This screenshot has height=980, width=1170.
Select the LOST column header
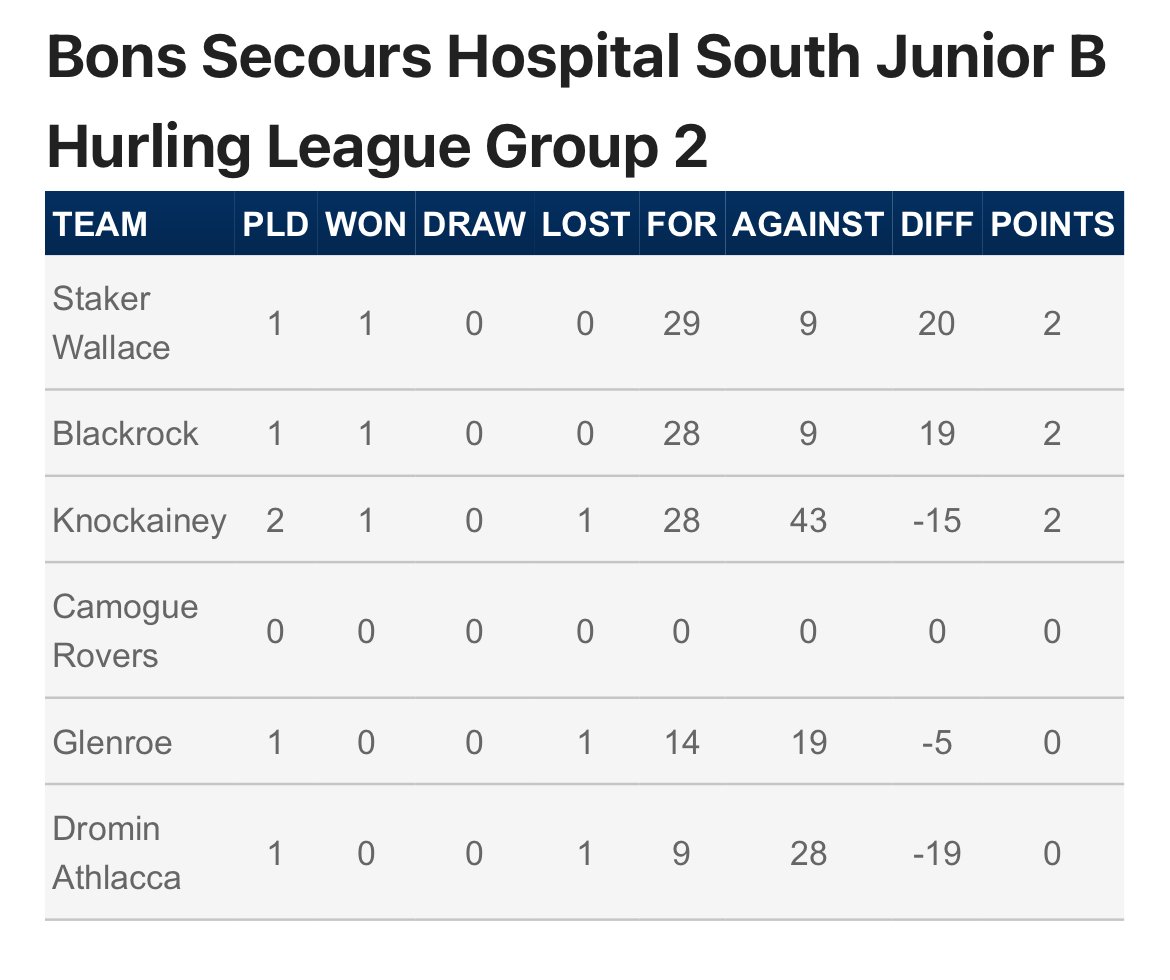tap(585, 225)
